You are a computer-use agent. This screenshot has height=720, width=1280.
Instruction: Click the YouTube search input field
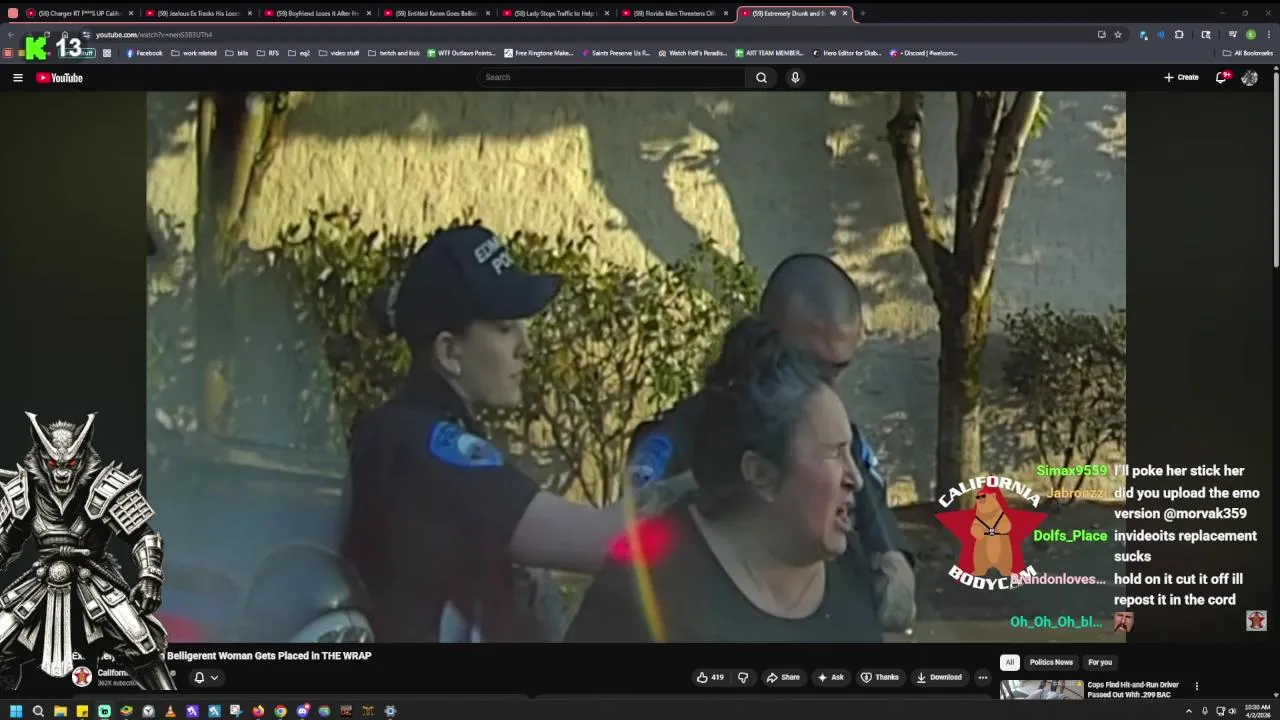click(x=610, y=77)
